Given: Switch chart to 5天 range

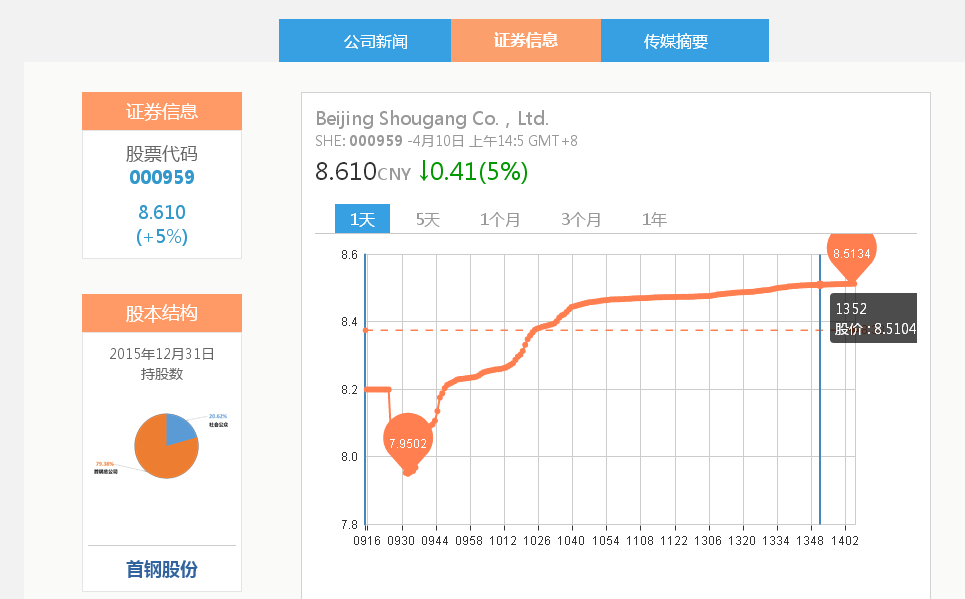Looking at the screenshot, I should click(428, 219).
